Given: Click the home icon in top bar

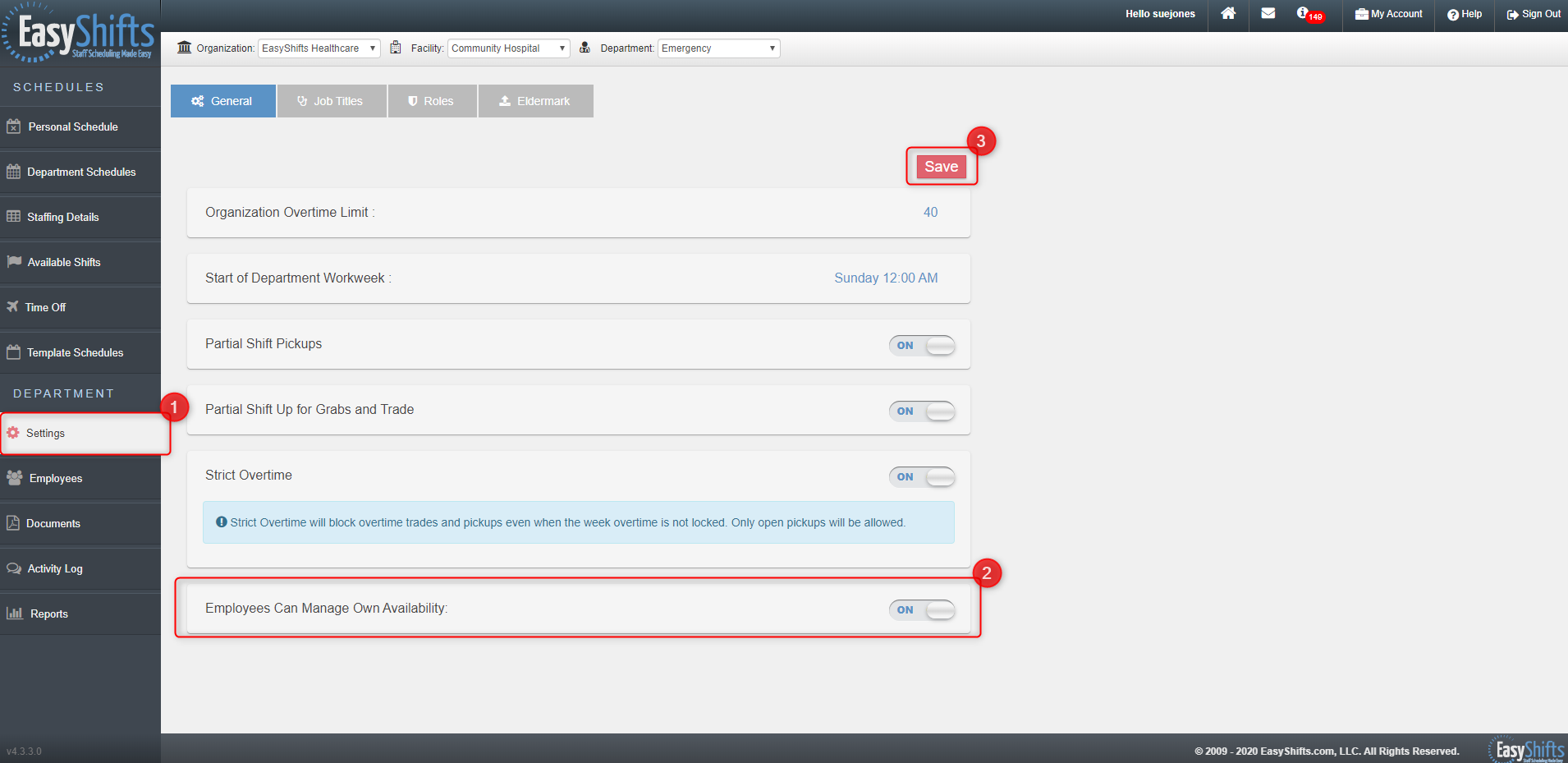Looking at the screenshot, I should (1228, 13).
